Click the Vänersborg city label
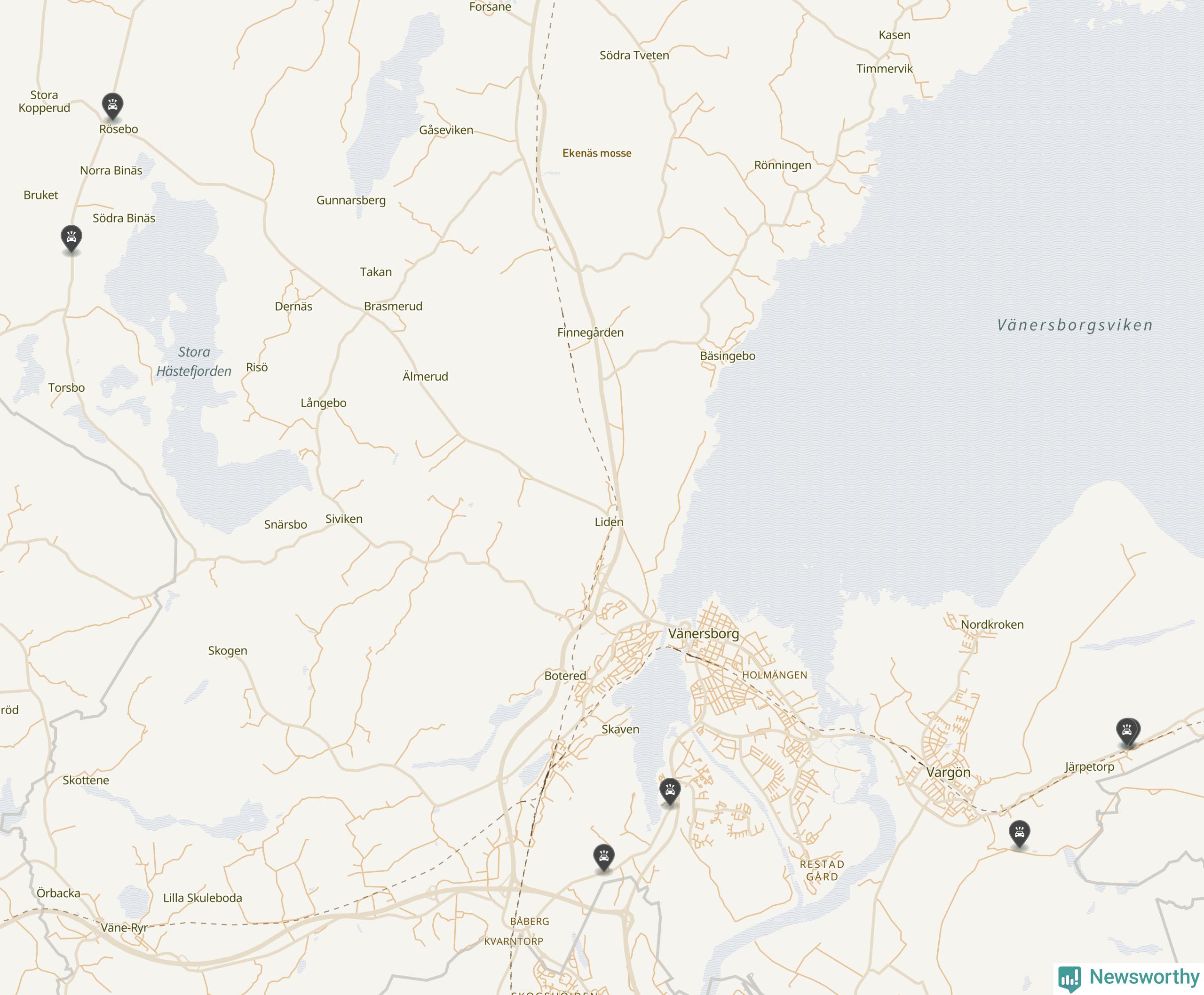 pyautogui.click(x=704, y=633)
